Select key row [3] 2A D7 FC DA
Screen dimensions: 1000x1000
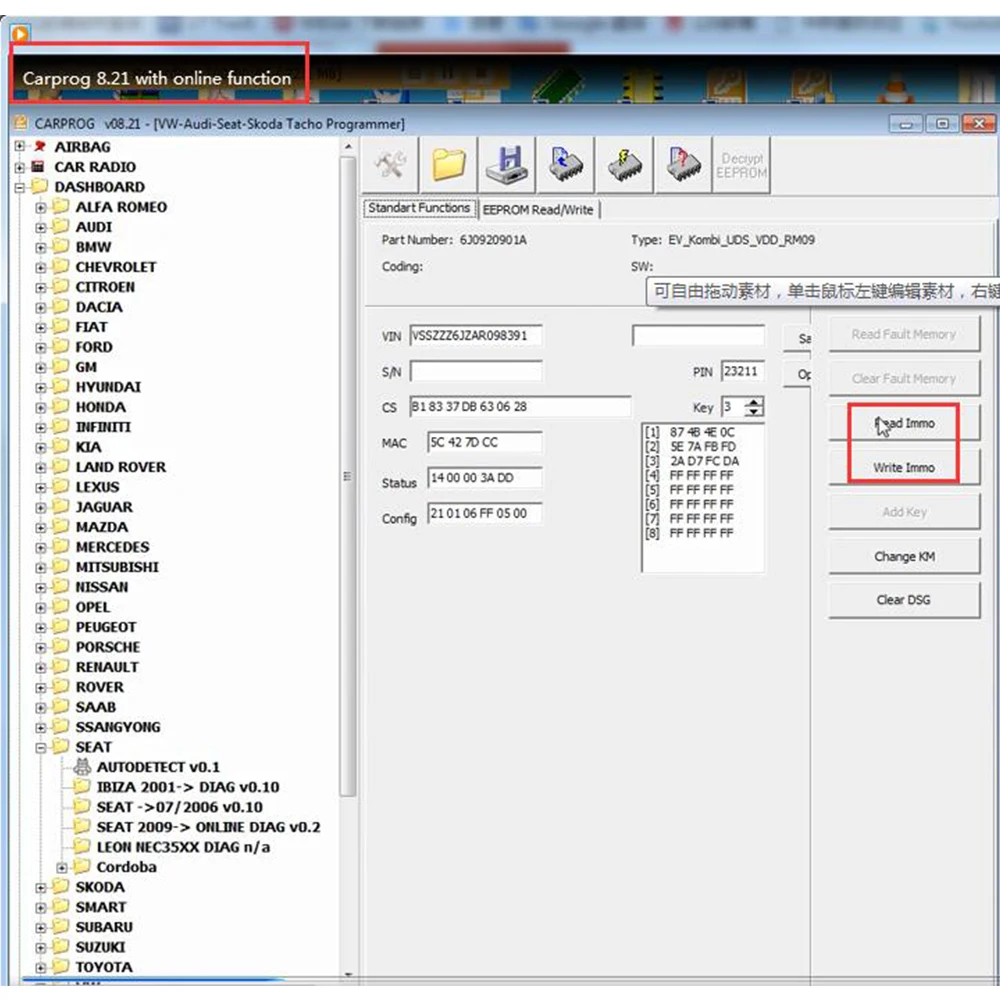692,461
